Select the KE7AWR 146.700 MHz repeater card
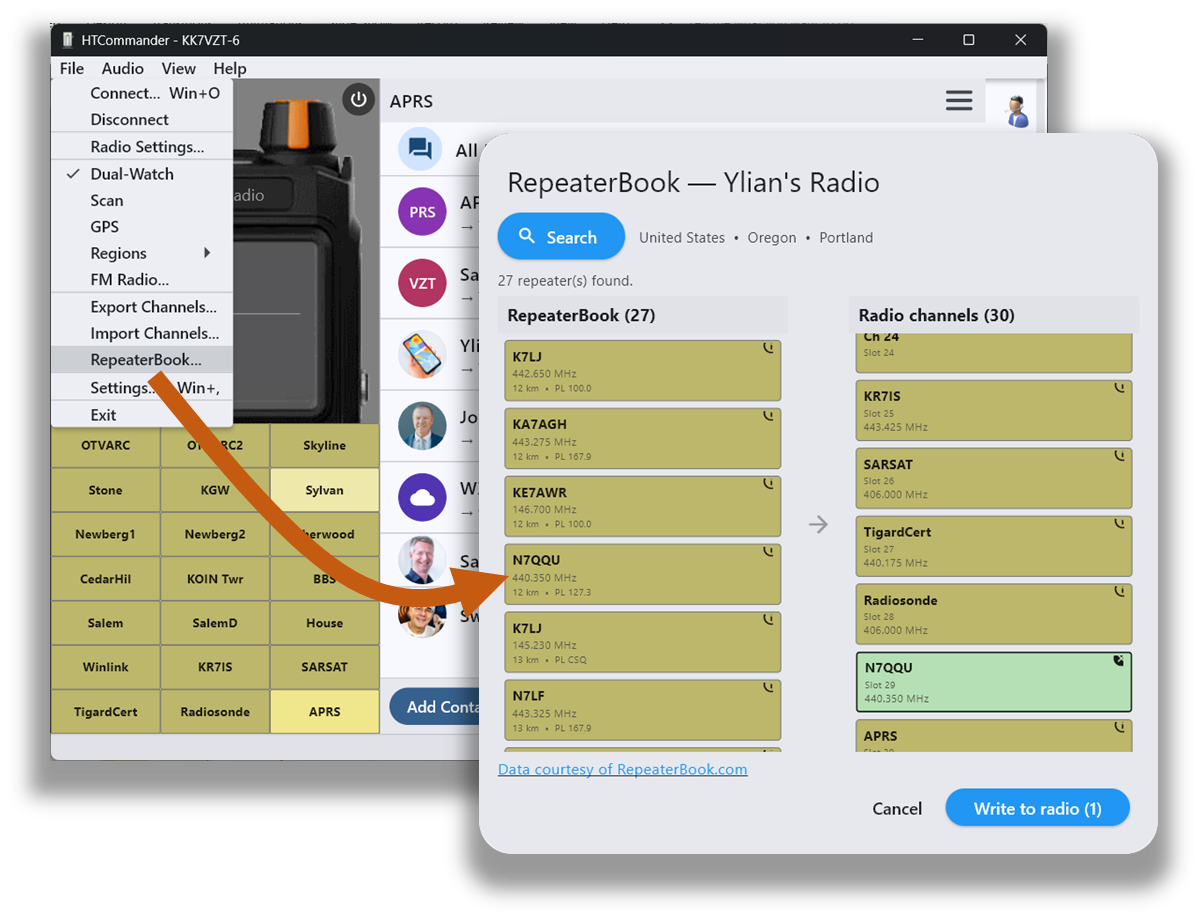 (x=642, y=506)
